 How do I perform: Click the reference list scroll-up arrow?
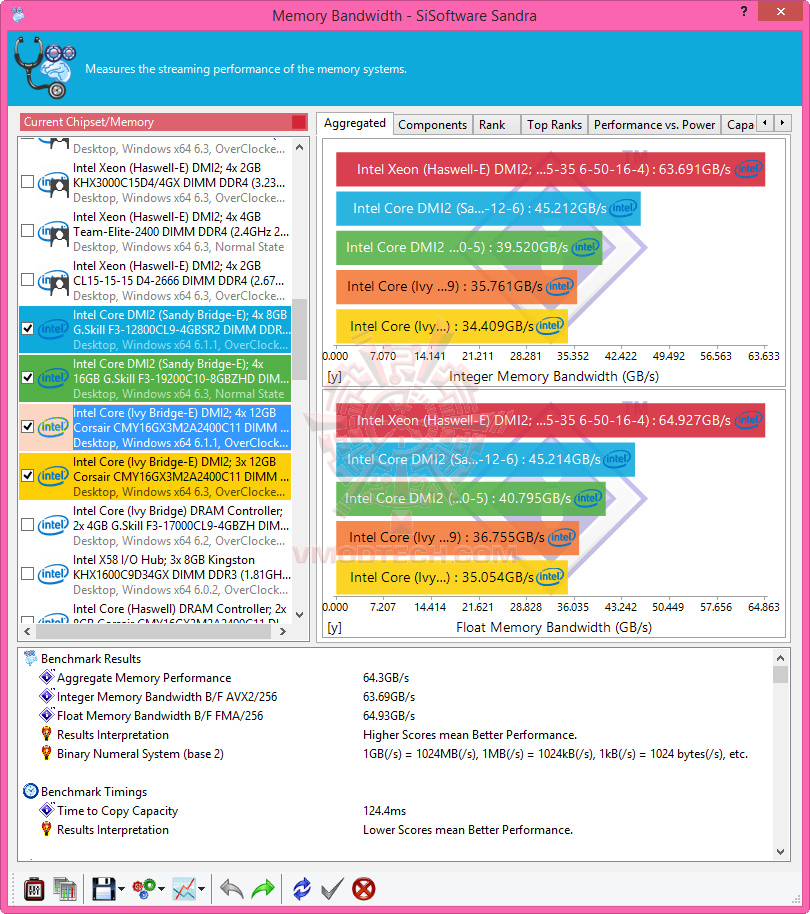pos(300,147)
